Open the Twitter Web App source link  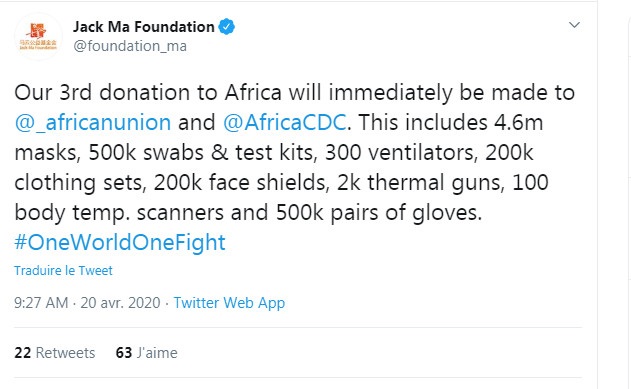point(229,303)
